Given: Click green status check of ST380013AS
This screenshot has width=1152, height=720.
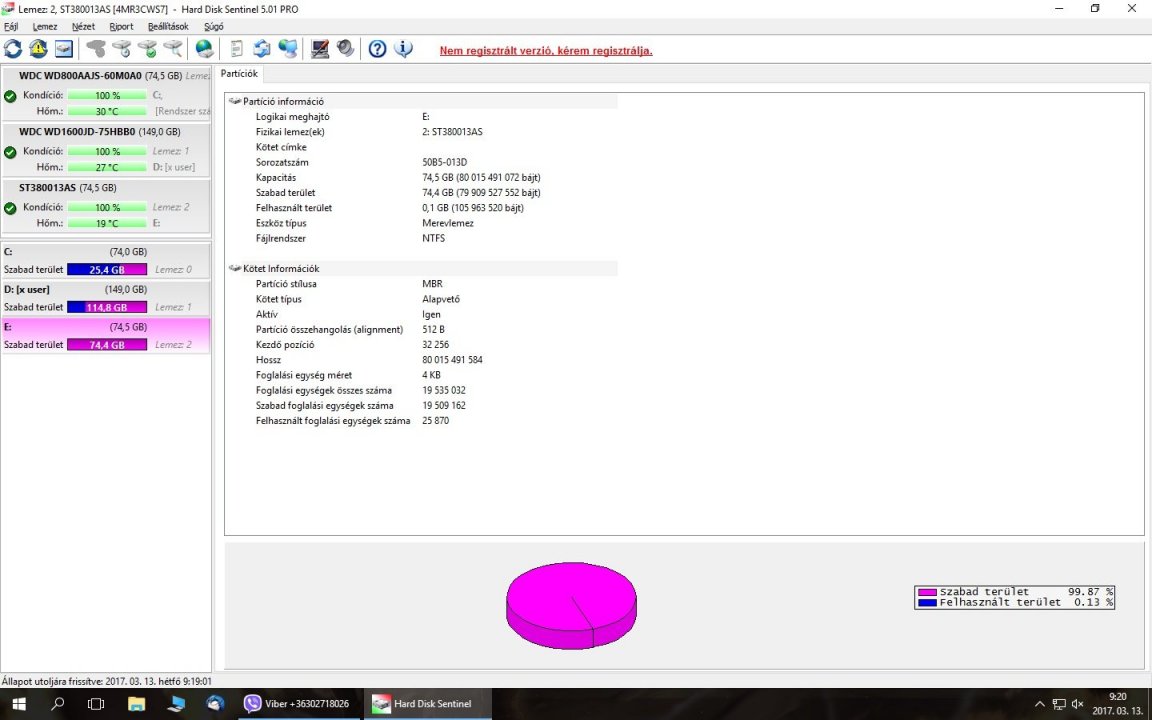Looking at the screenshot, I should coord(10,208).
